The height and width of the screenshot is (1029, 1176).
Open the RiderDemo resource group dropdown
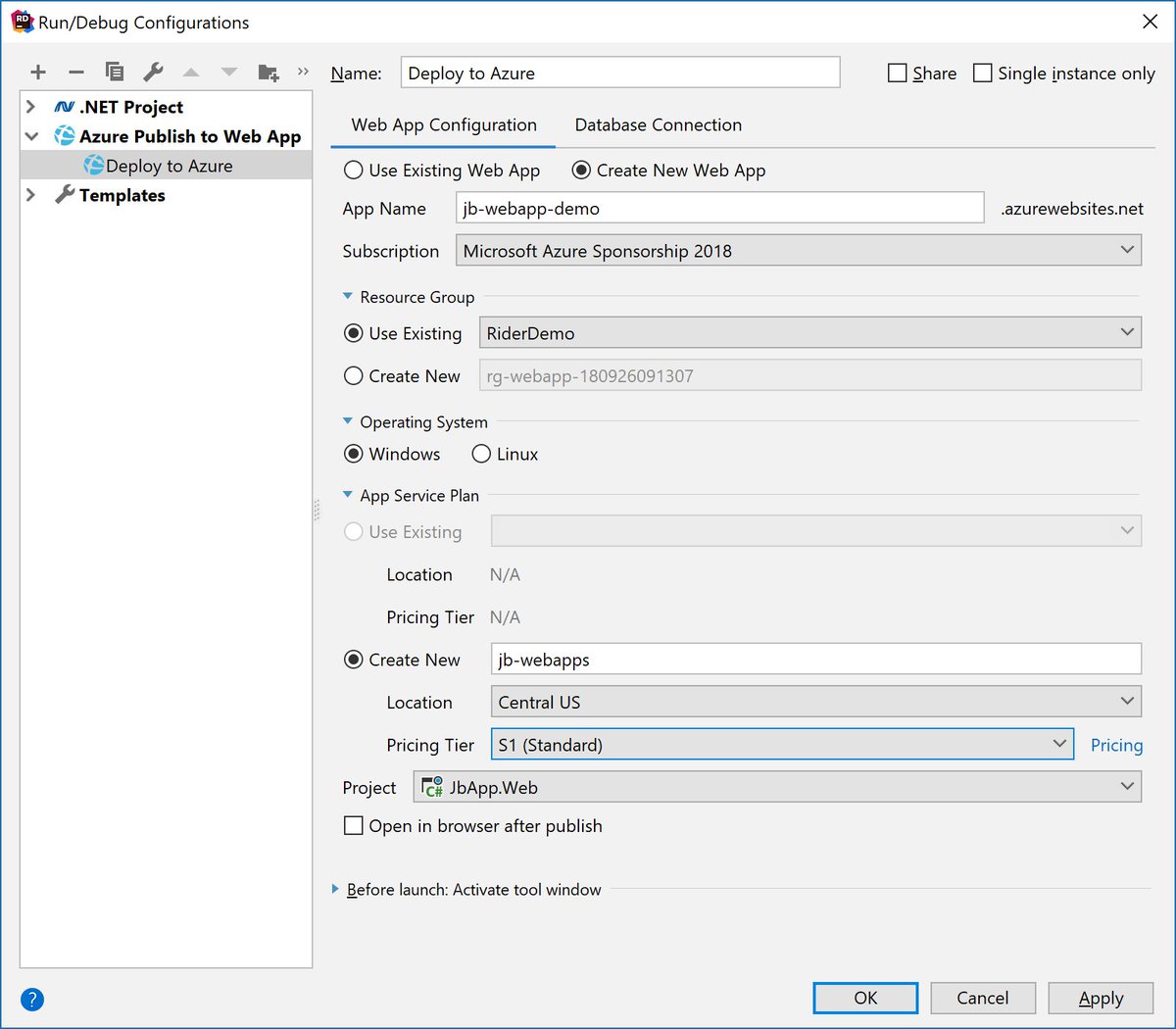810,333
